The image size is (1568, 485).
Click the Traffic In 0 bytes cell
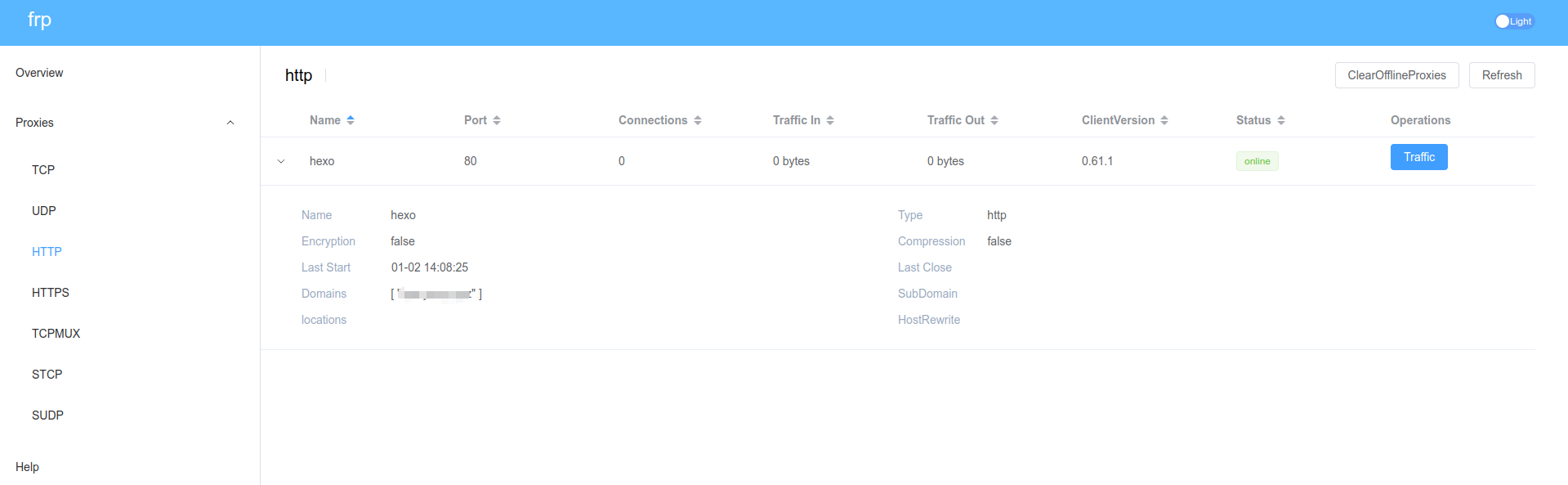point(791,161)
